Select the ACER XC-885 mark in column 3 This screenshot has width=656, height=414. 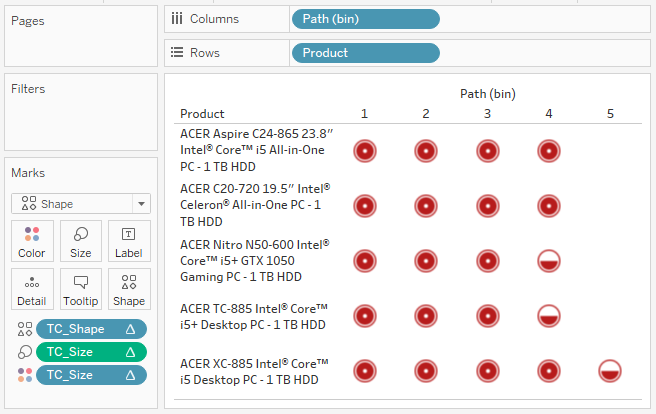(x=488, y=371)
